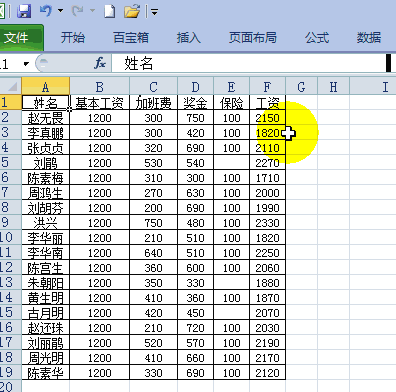Screen dimensions: 396x392
Task: Click the Insert Function fx icon
Action: (100, 63)
